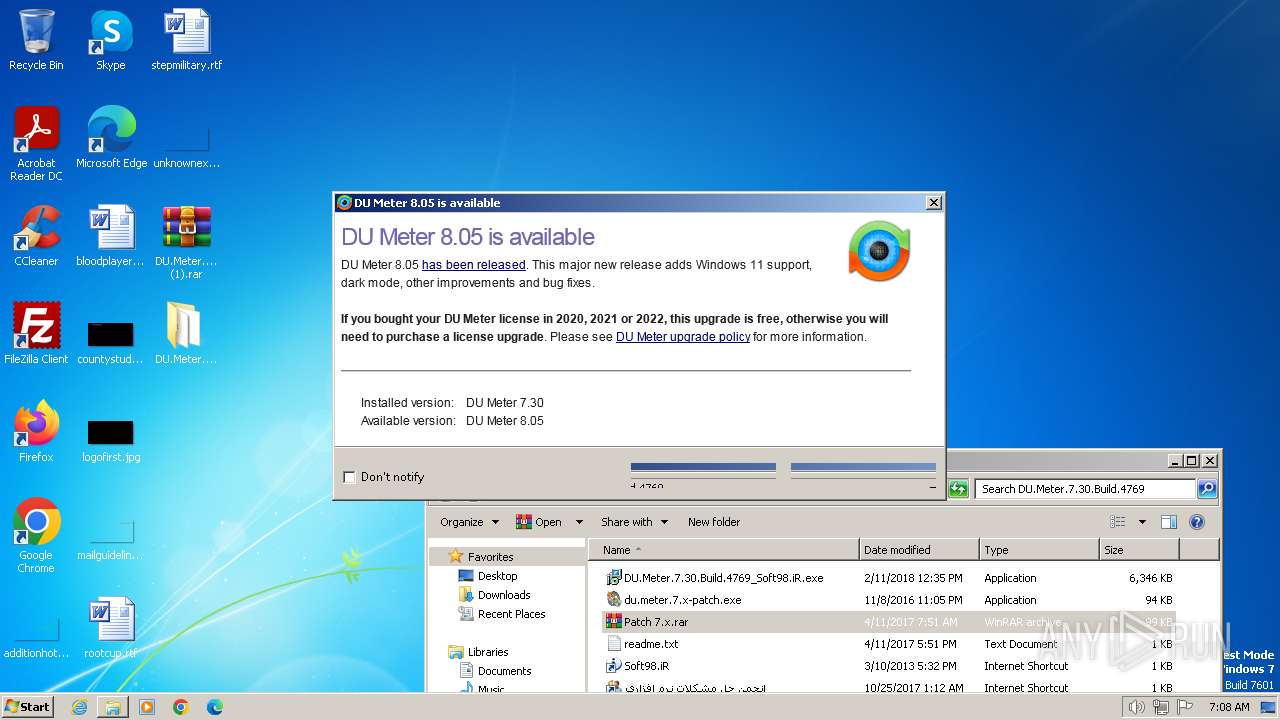Click the Start button
The width and height of the screenshot is (1280, 720).
[28, 707]
